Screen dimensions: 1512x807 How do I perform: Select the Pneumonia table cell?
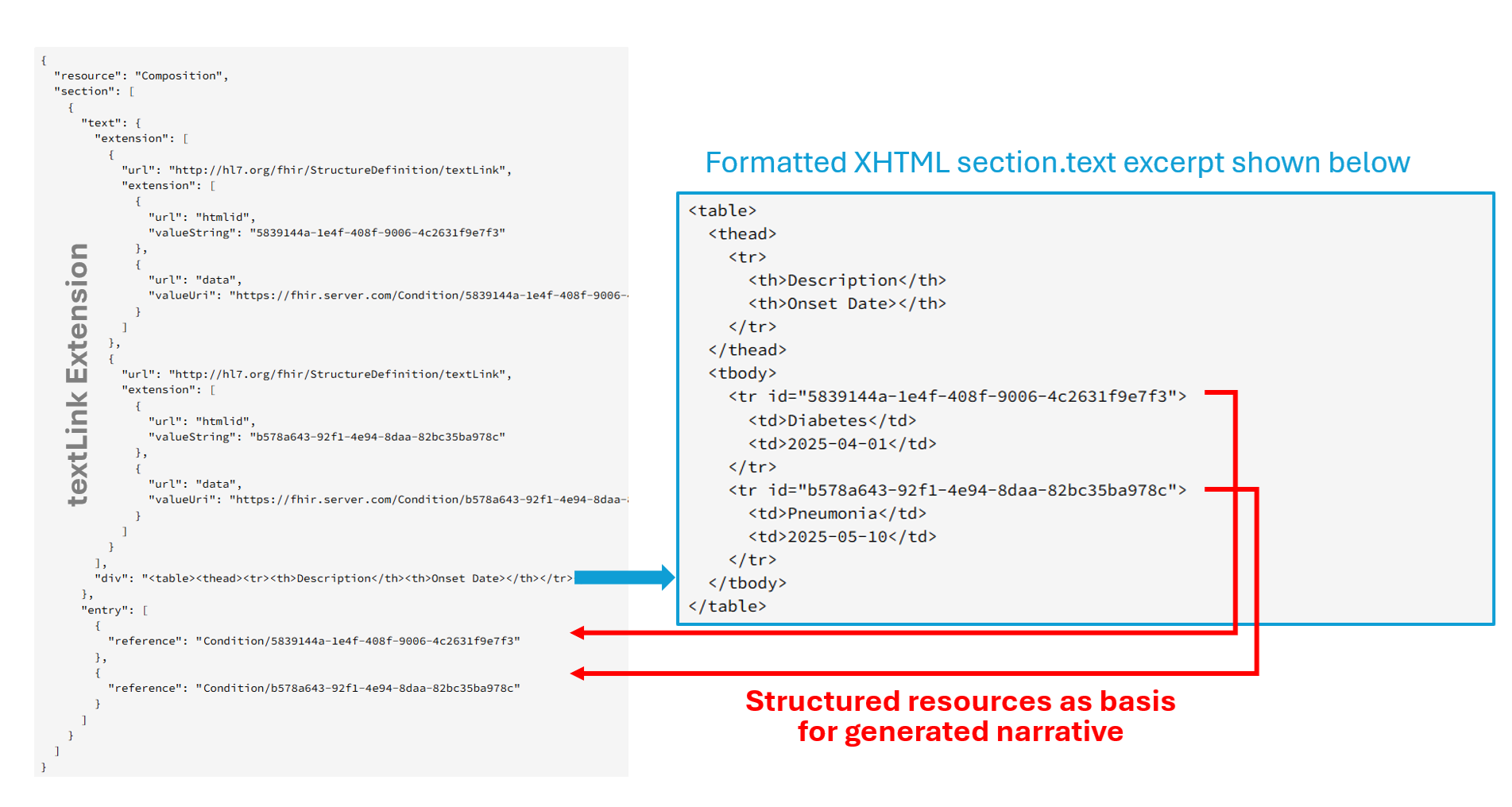837,513
